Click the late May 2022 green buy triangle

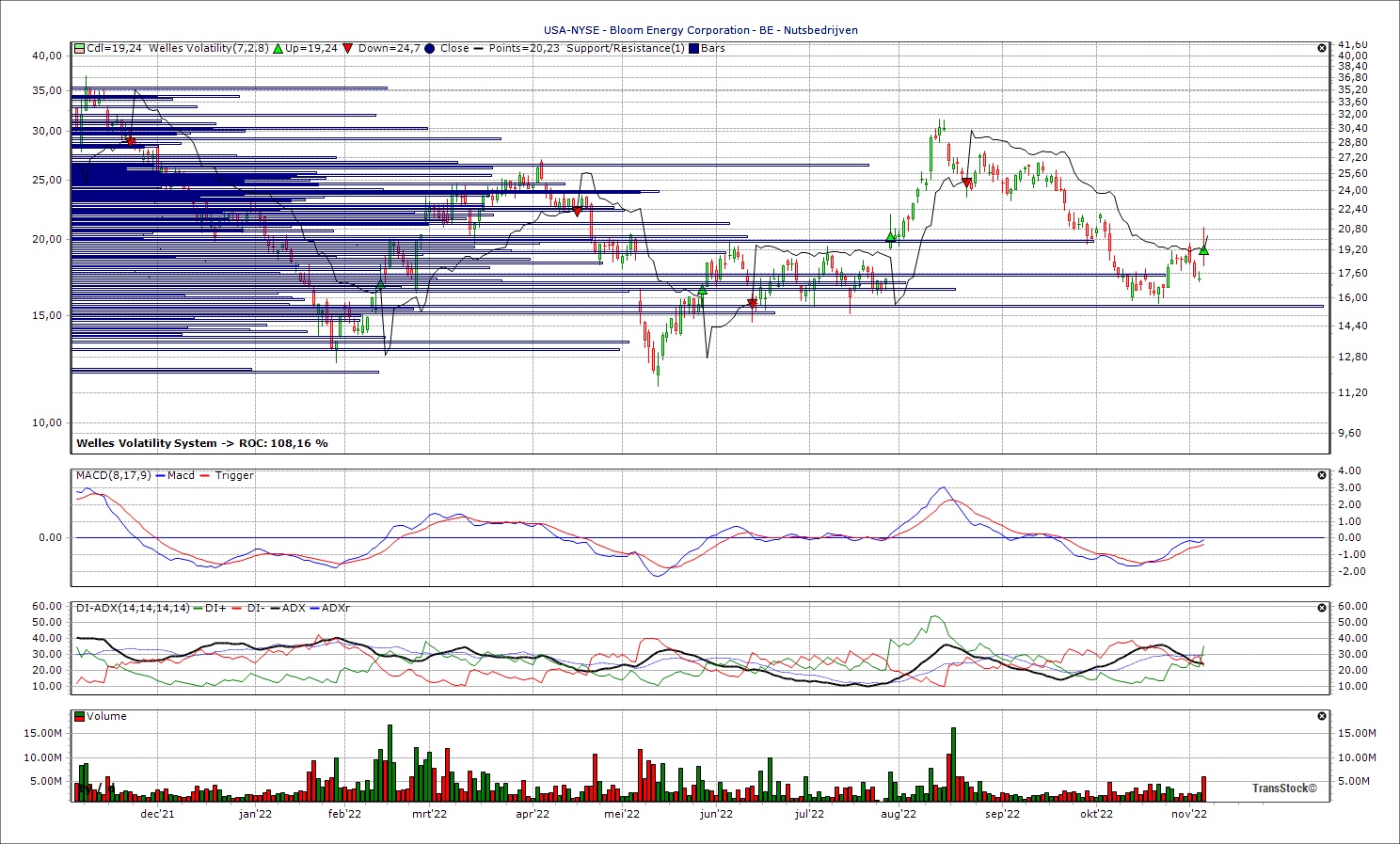tap(702, 290)
